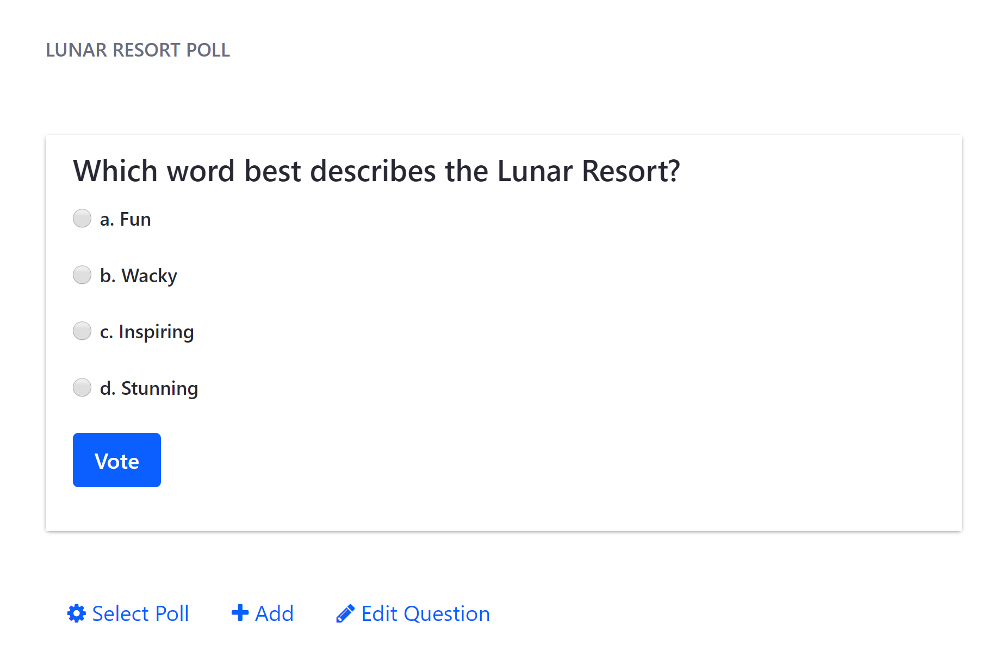Click the "Inspiring" answer label text
Viewport: 1000px width, 646px height.
(156, 333)
